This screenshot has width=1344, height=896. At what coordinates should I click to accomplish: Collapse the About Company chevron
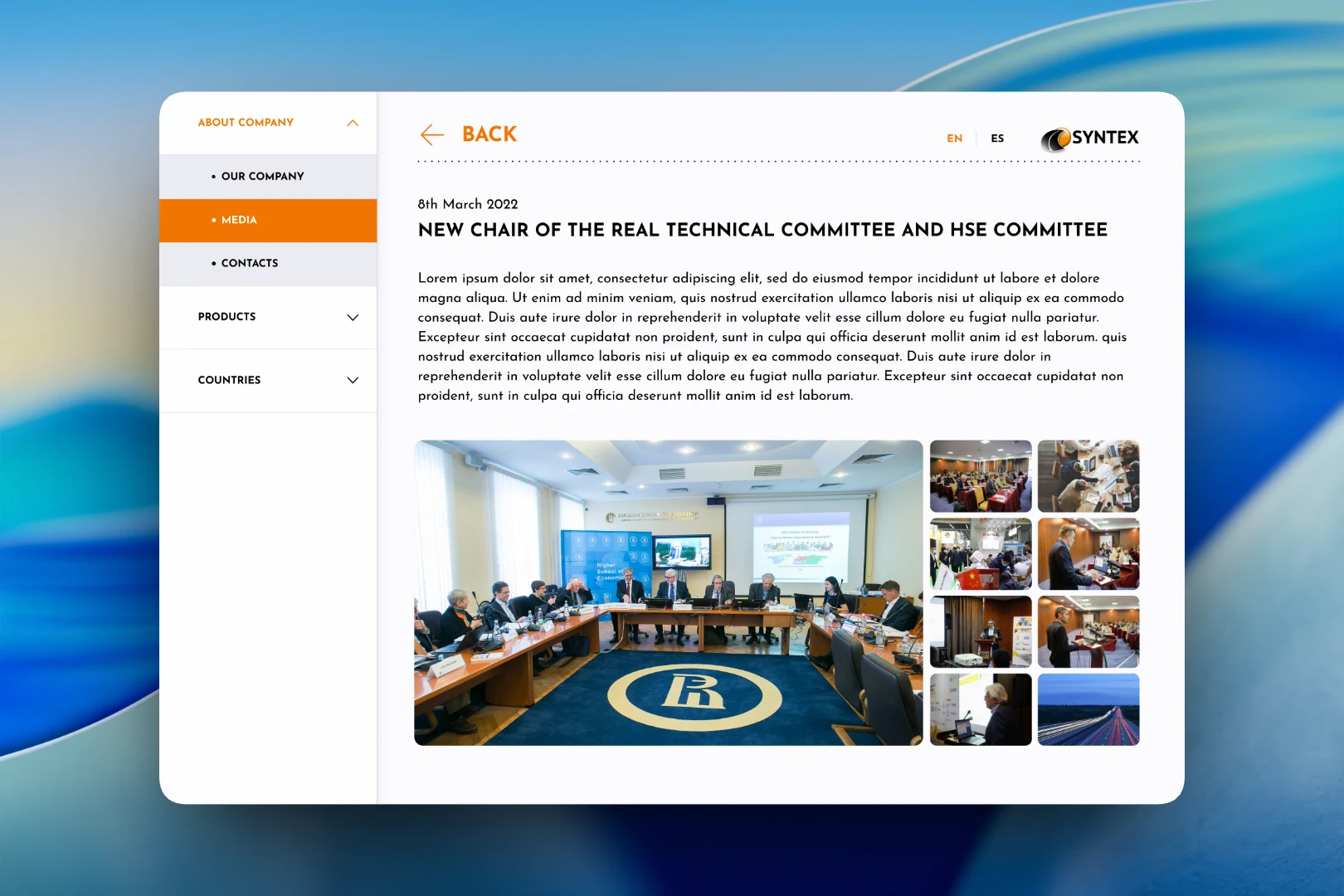(353, 123)
